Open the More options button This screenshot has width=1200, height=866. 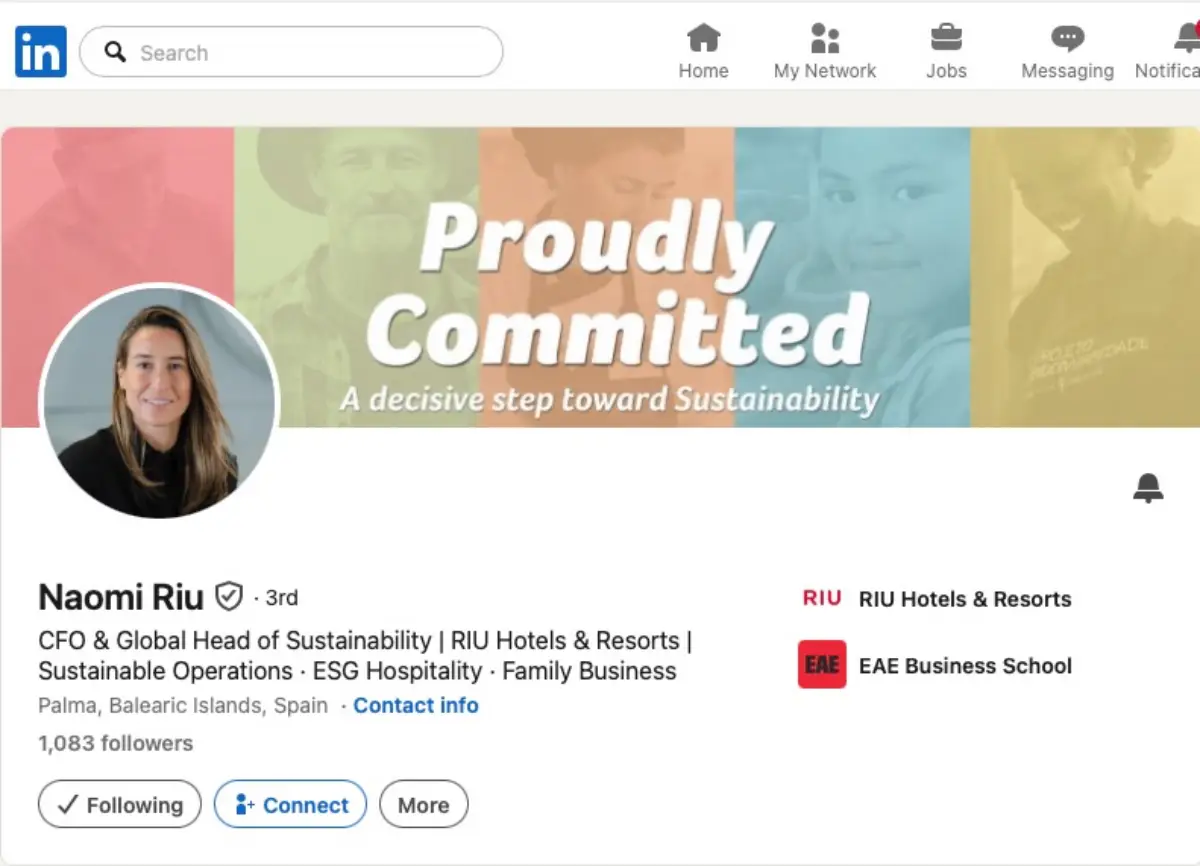pyautogui.click(x=424, y=805)
